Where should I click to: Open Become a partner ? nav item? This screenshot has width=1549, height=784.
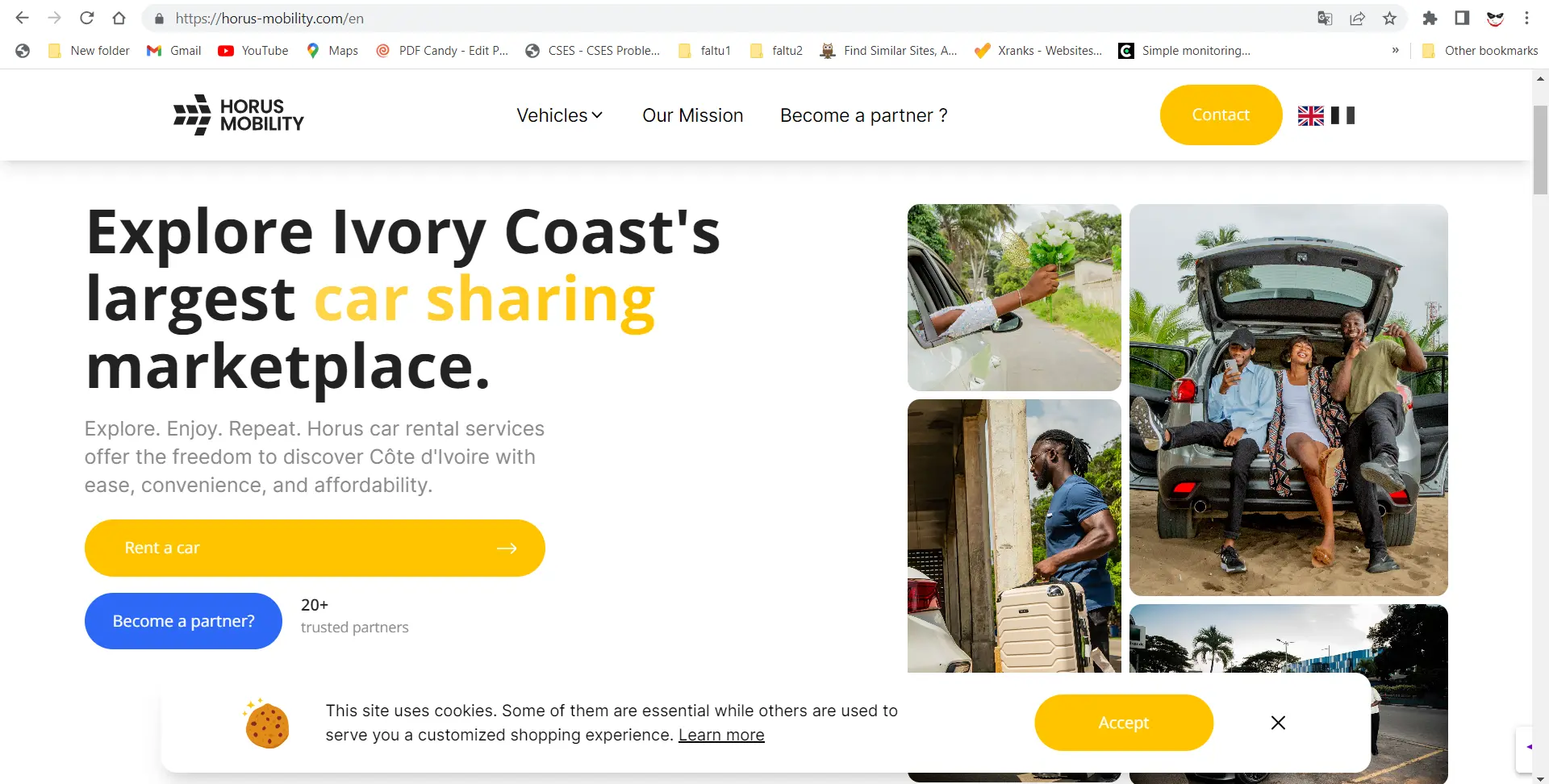[863, 115]
